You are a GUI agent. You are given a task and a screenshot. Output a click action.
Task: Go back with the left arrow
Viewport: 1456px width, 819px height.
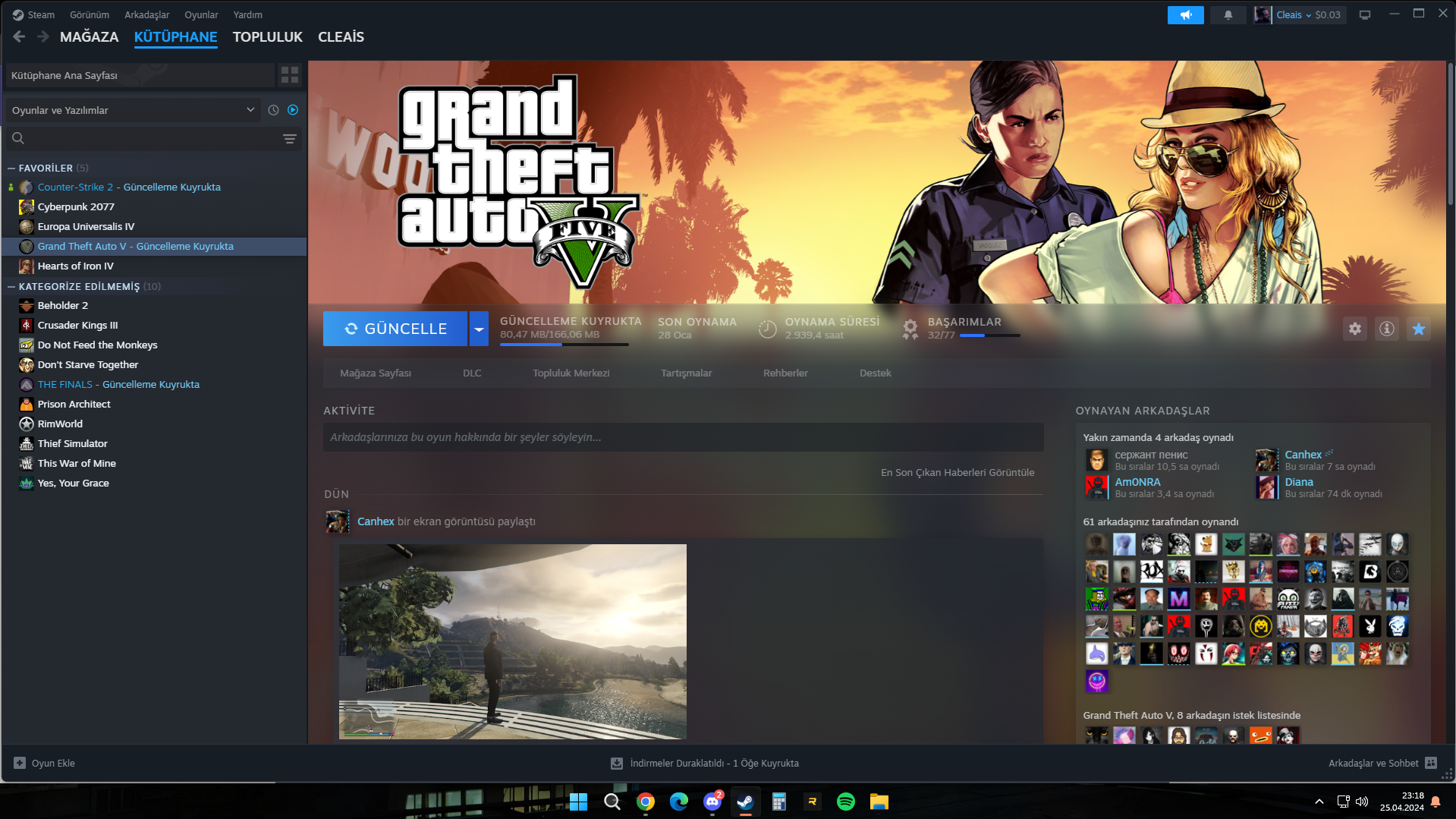pos(19,36)
